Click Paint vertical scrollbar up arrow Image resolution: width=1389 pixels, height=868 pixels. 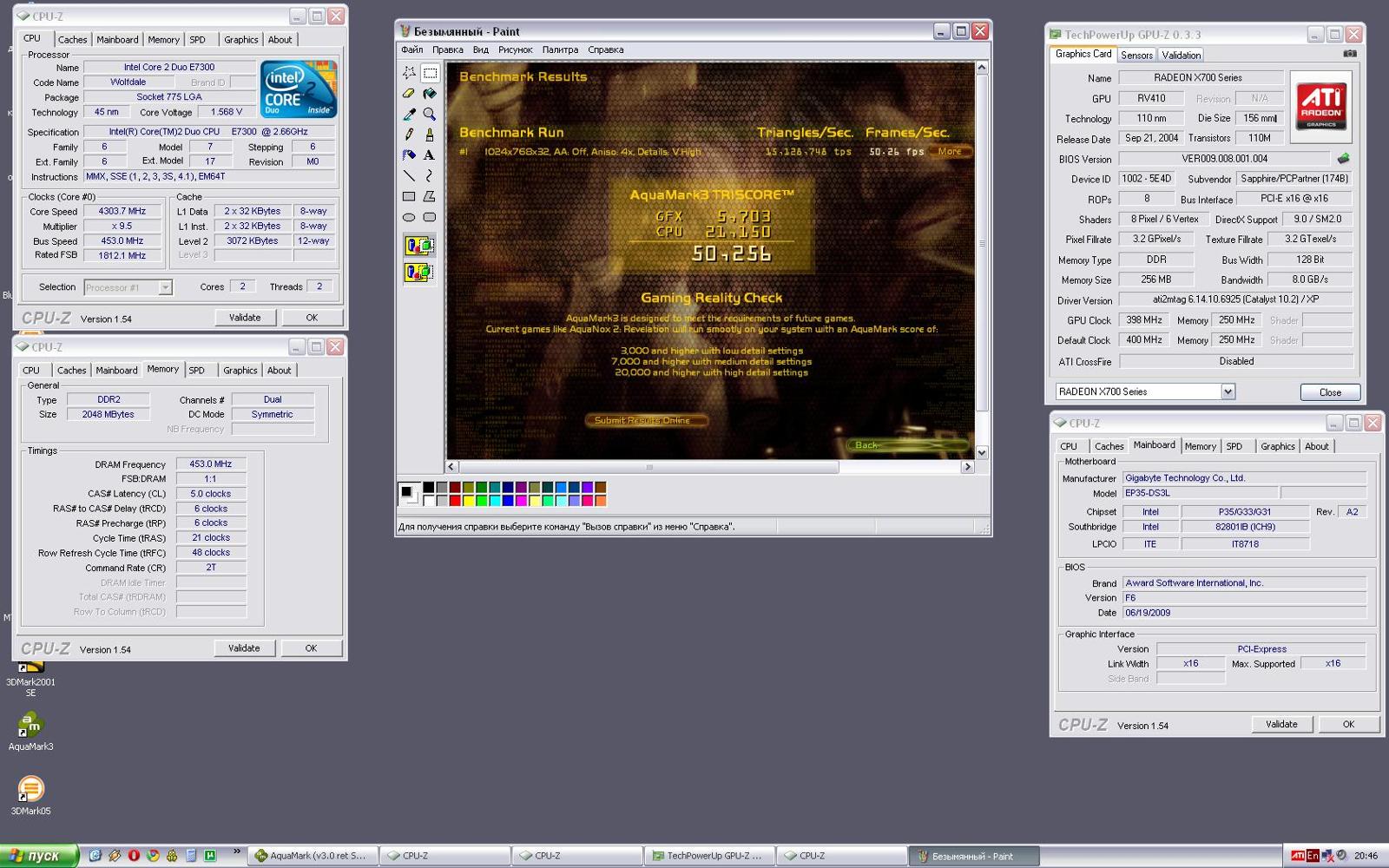[x=982, y=68]
